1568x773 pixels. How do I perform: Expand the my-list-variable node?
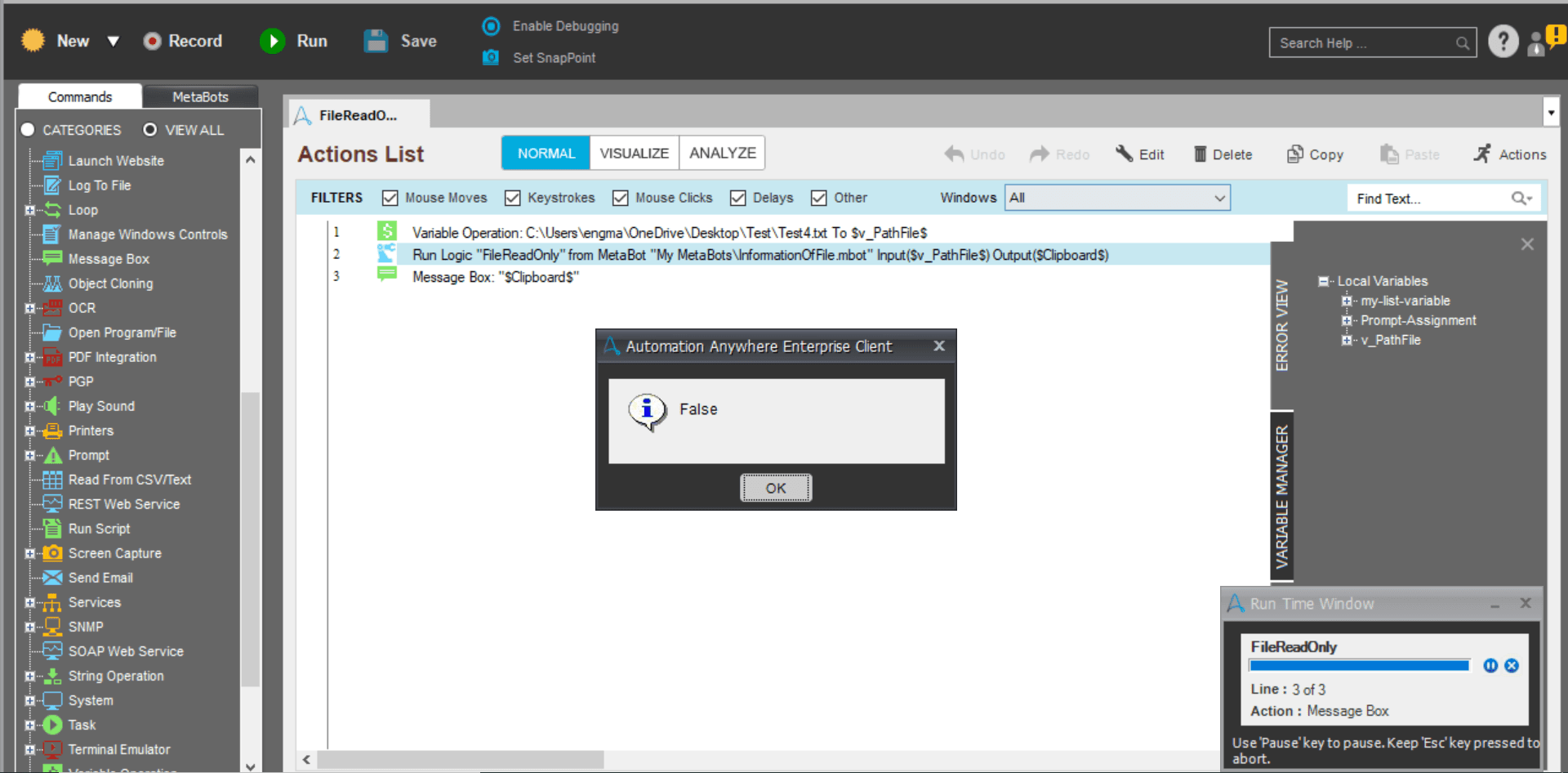tap(1347, 301)
